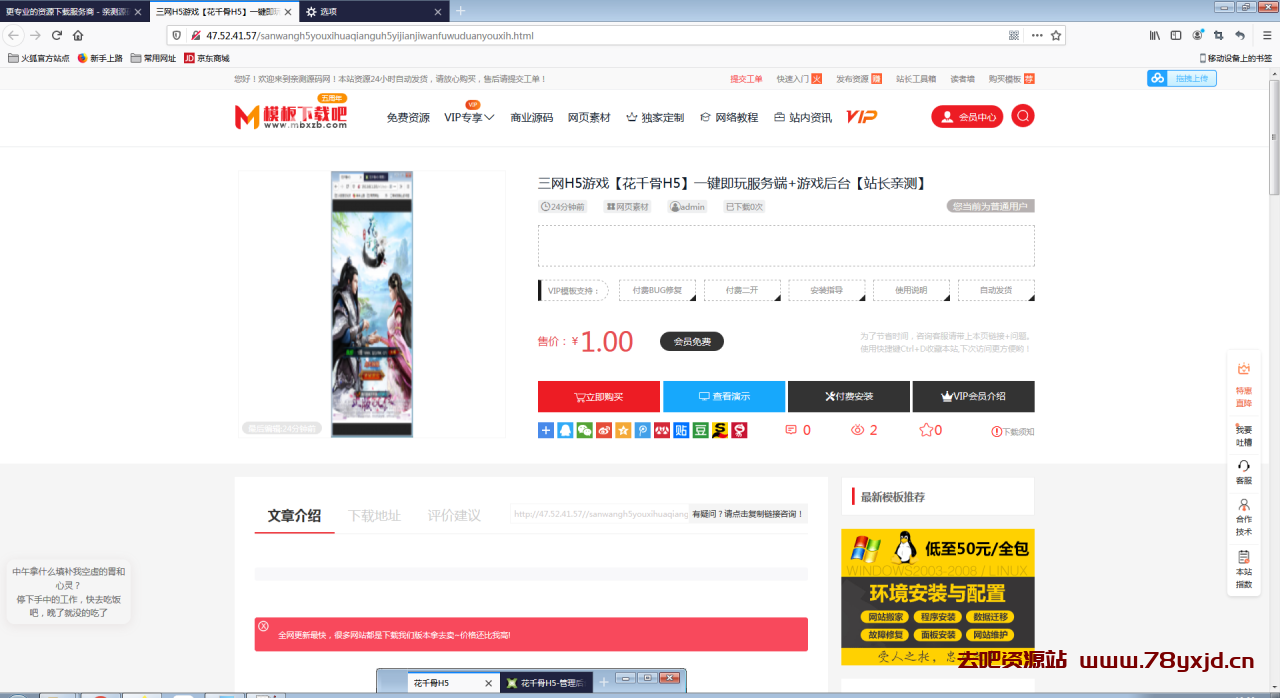Viewport: 1280px width, 698px height.
Task: Click the 拖拽上传 upload button
Action: coord(1182,78)
